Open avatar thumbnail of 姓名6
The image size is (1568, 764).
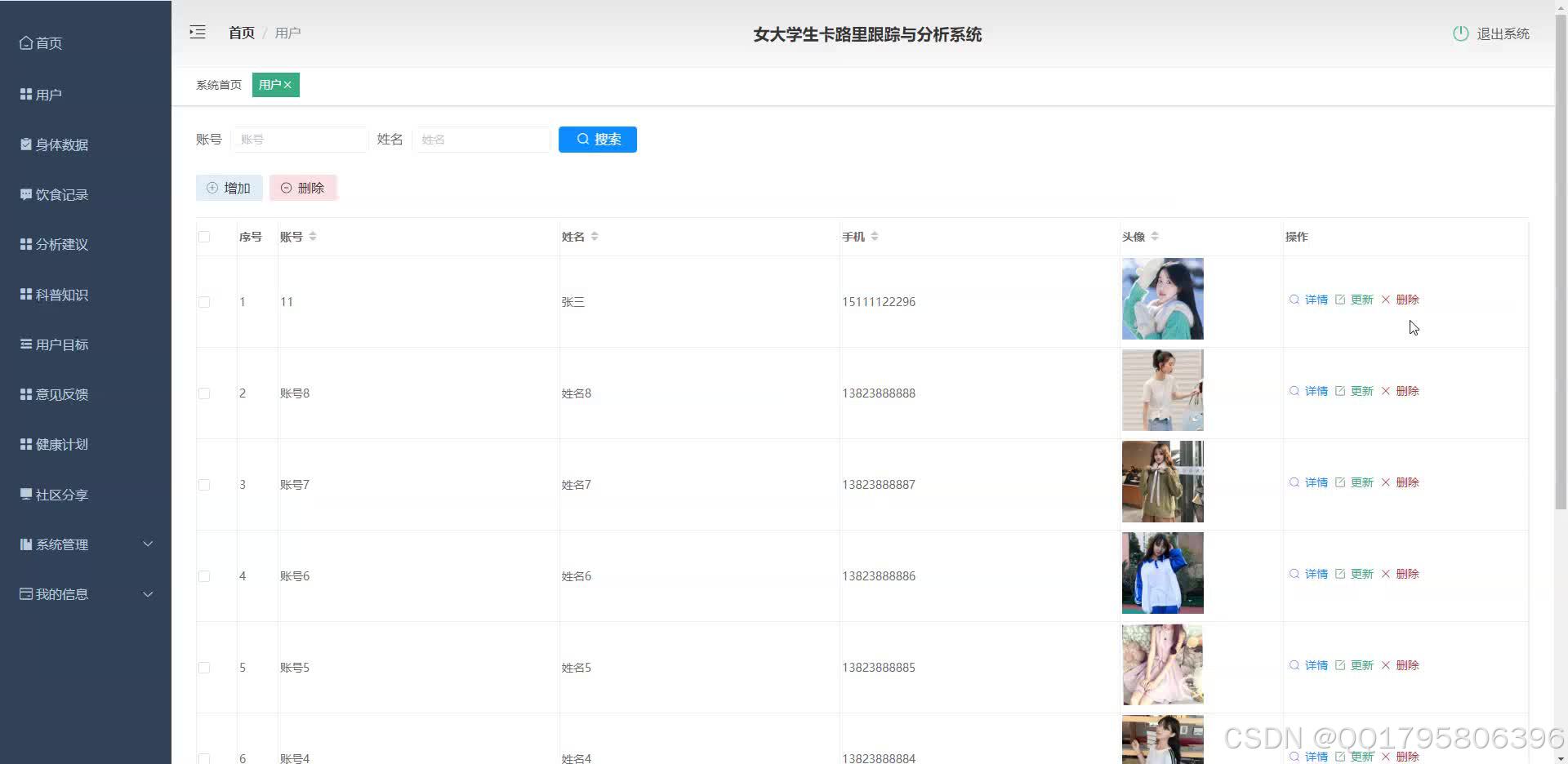(1162, 573)
